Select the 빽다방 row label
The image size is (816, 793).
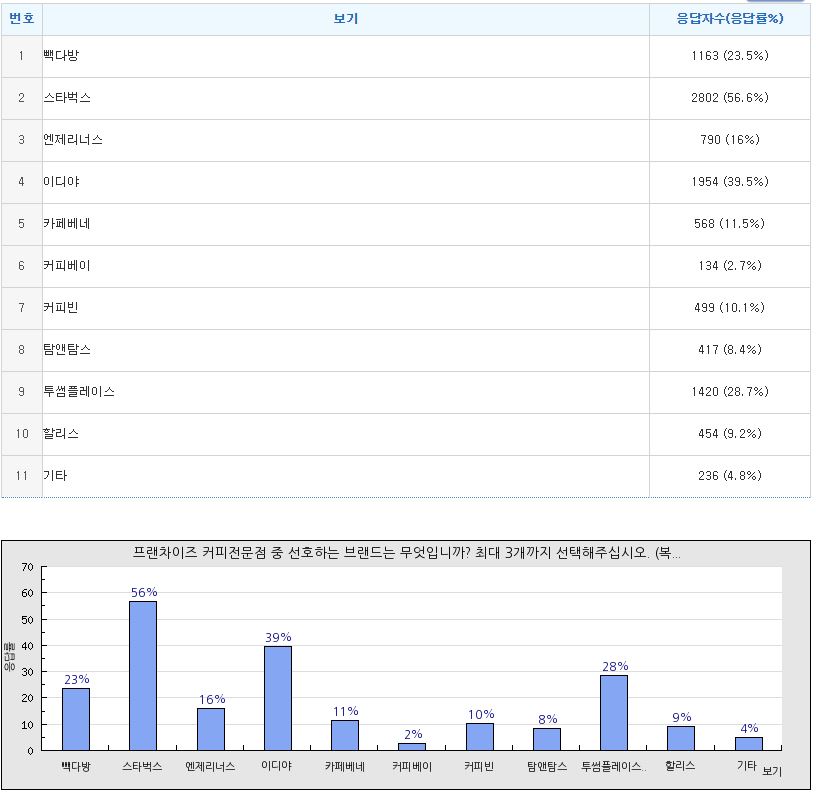click(61, 56)
